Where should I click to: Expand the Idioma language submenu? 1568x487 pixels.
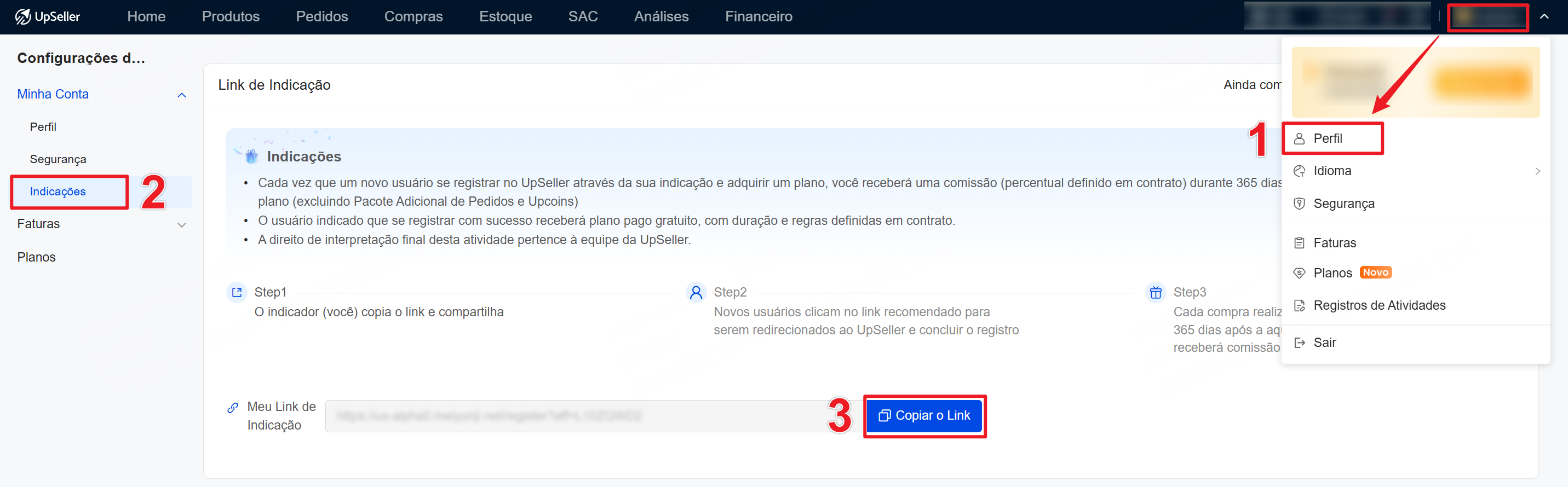[x=1537, y=171]
